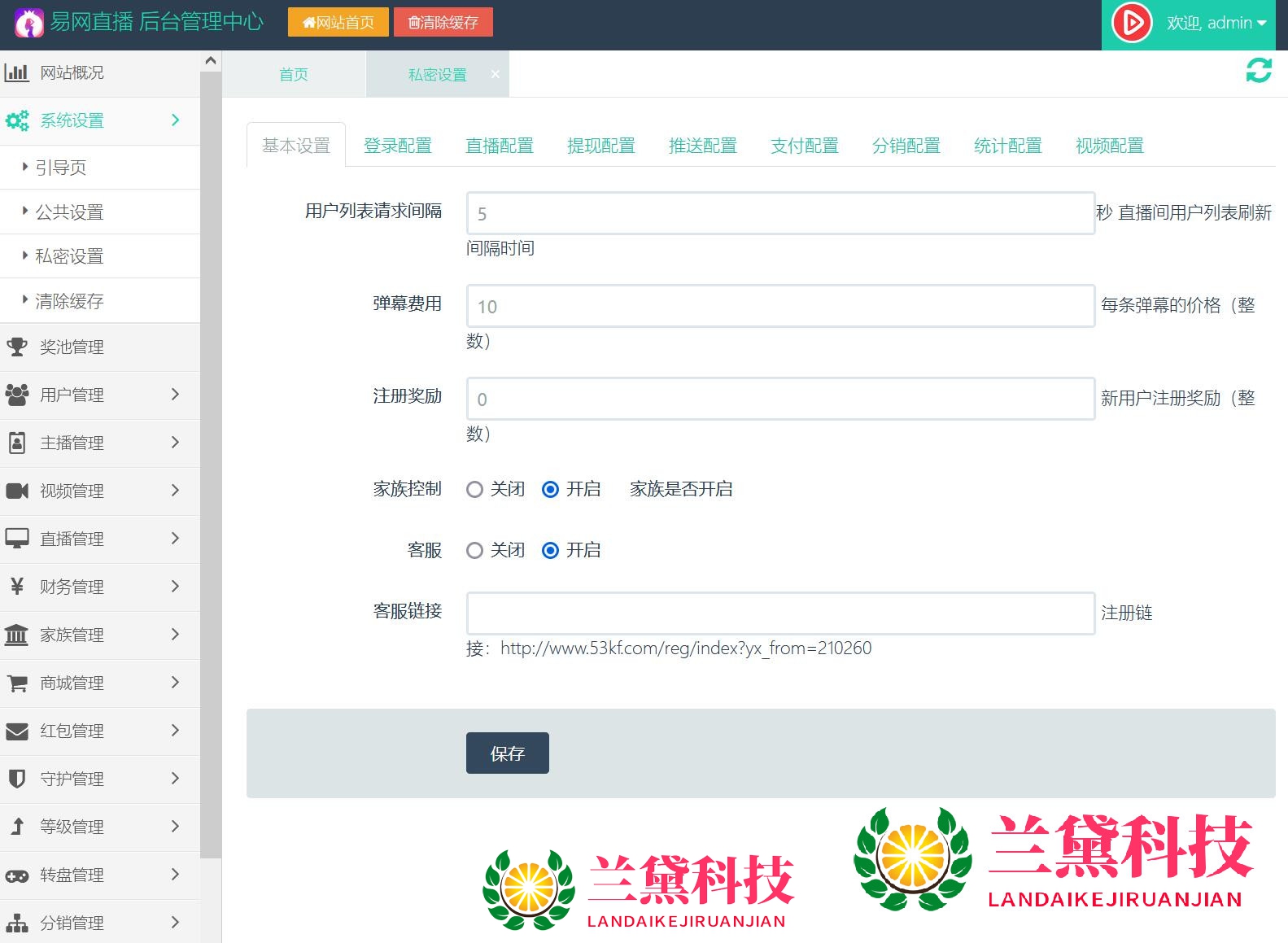Close the 私密设置 tab with its X

point(495,74)
